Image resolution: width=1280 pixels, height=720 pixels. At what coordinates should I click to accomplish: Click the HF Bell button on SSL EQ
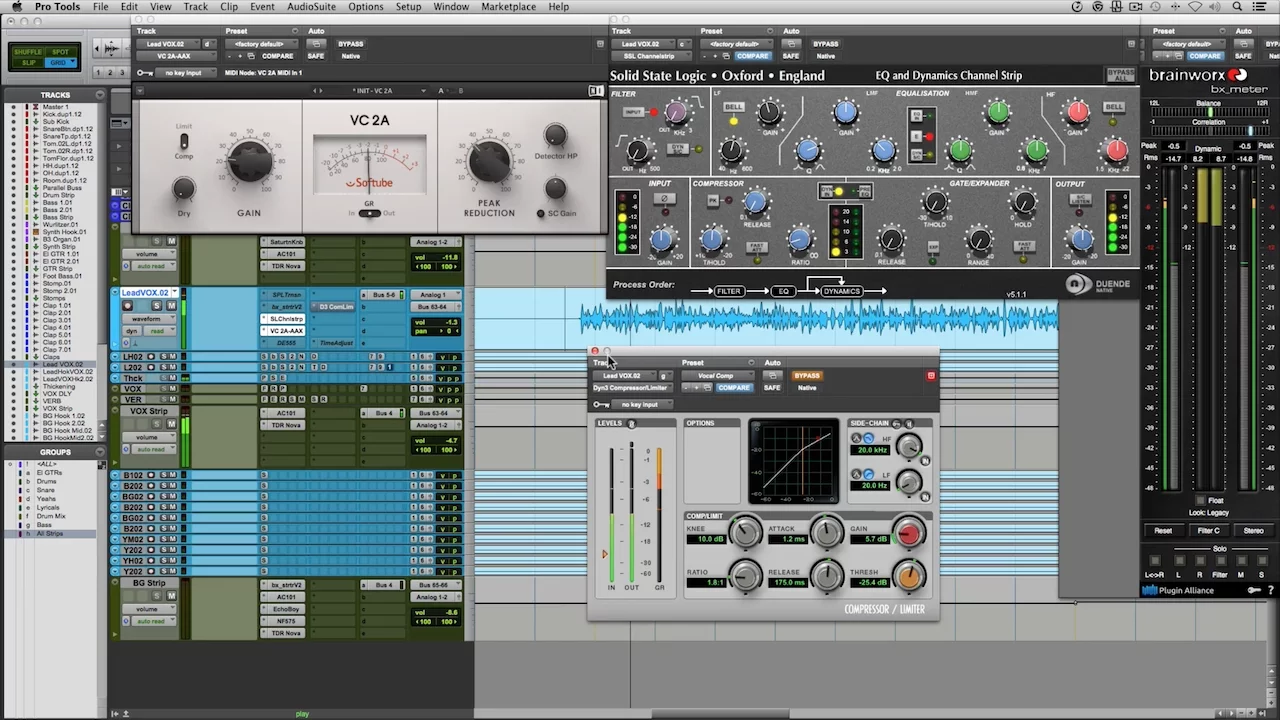(x=1114, y=107)
